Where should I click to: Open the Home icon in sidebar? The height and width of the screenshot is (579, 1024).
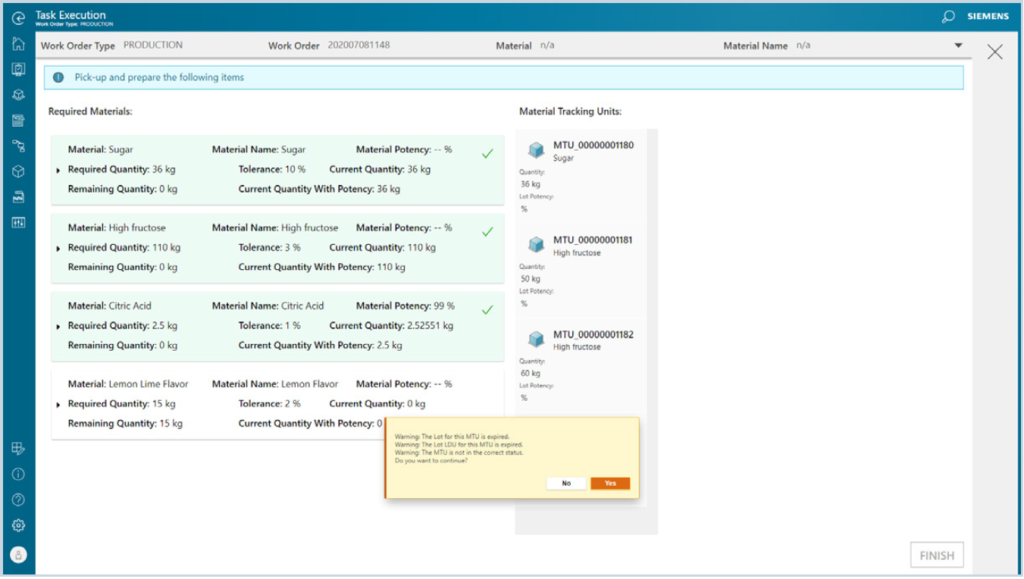[x=18, y=44]
